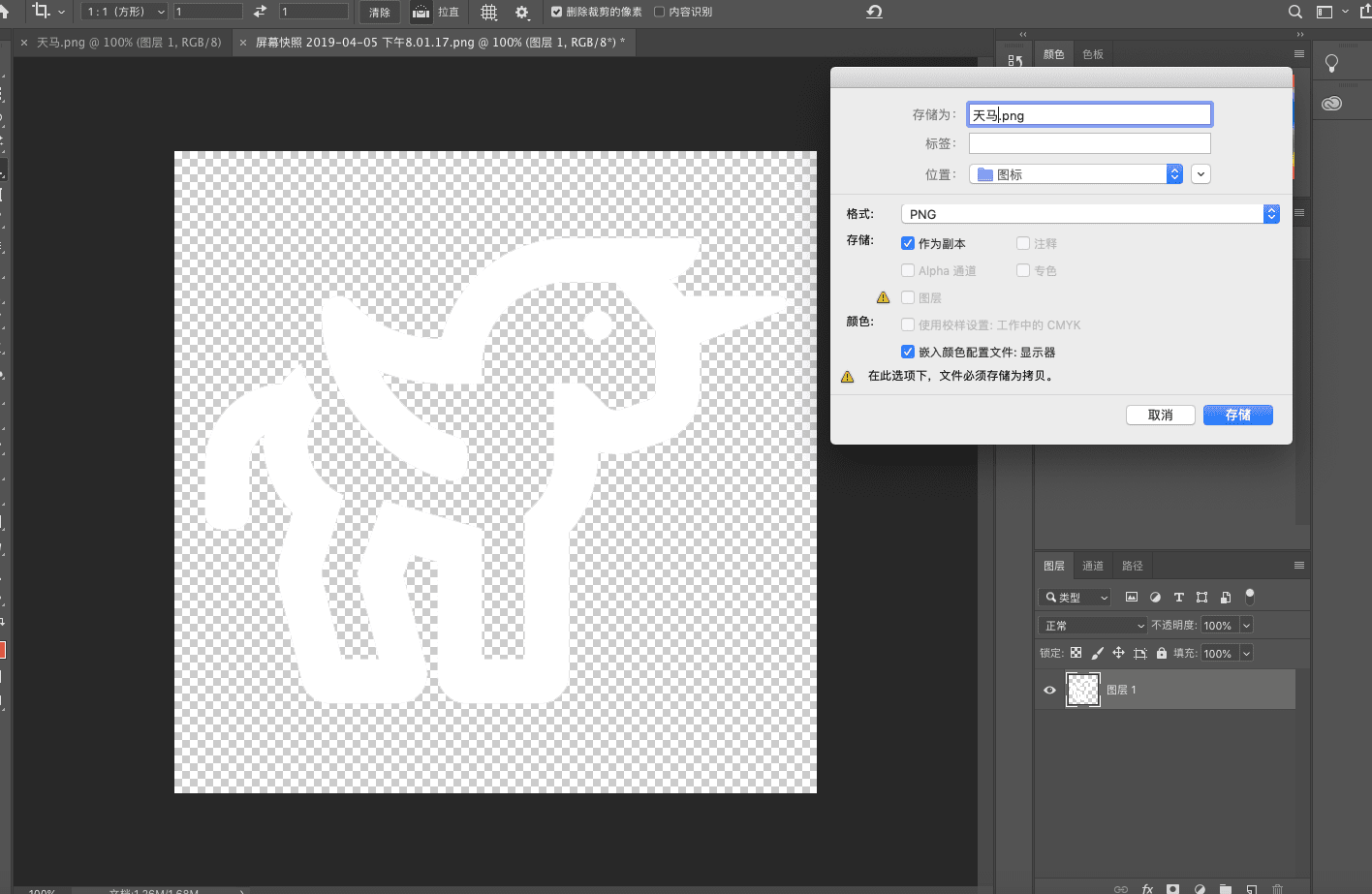Filter layers by pixel image type
Viewport: 1372px width, 894px height.
[x=1131, y=597]
